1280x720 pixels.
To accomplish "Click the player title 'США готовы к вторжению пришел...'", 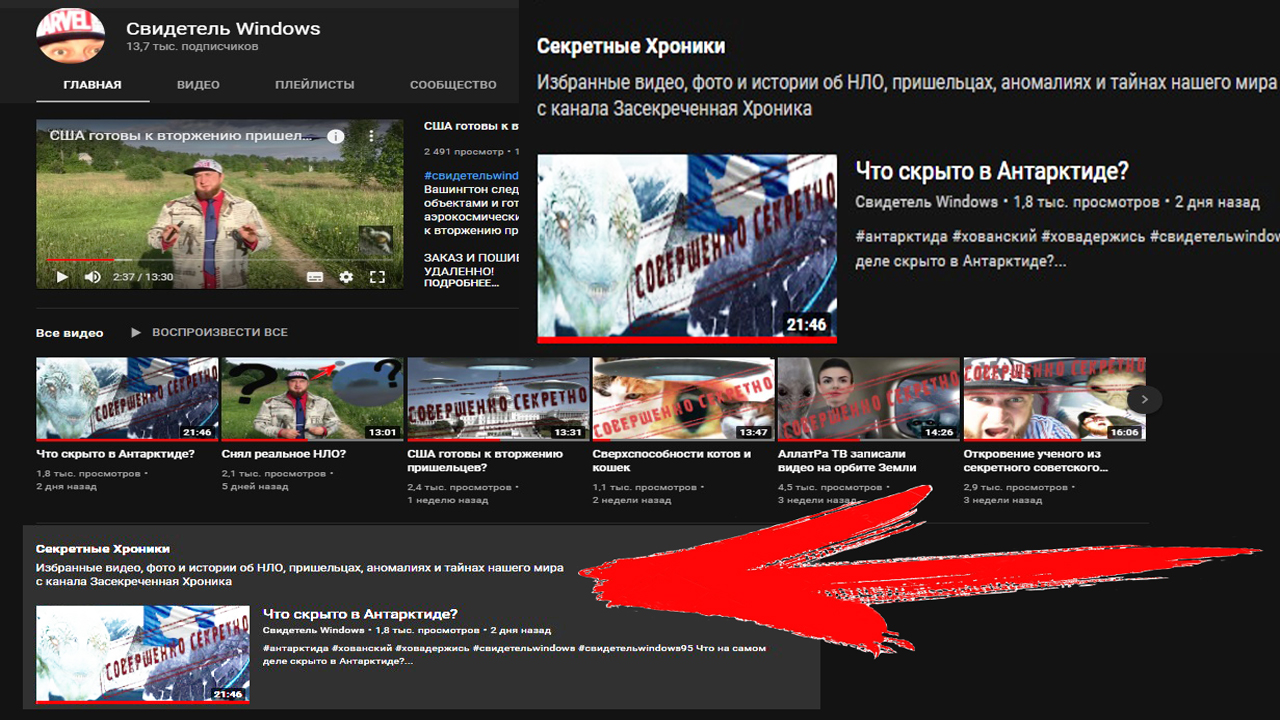I will (182, 135).
